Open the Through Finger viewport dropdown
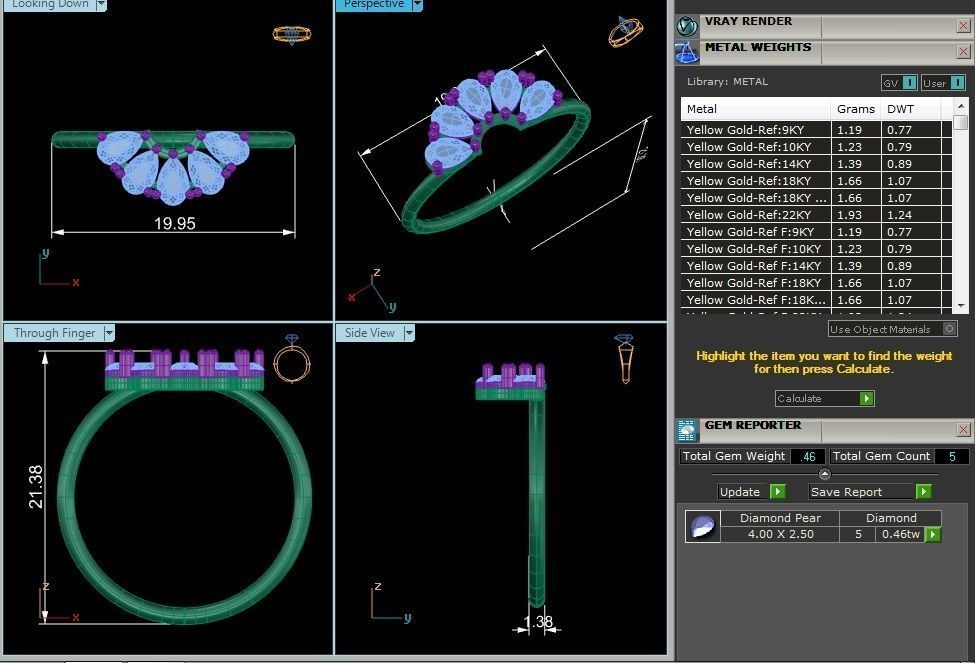Image resolution: width=975 pixels, height=663 pixels. (x=110, y=333)
